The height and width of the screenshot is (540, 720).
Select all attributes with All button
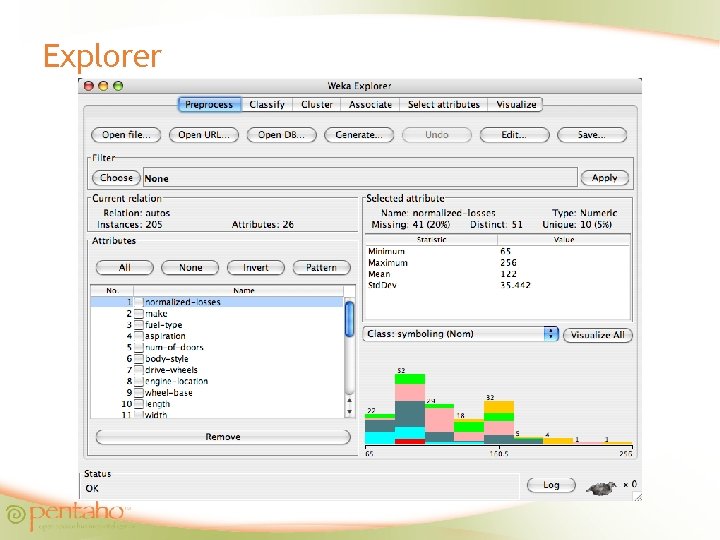(124, 268)
